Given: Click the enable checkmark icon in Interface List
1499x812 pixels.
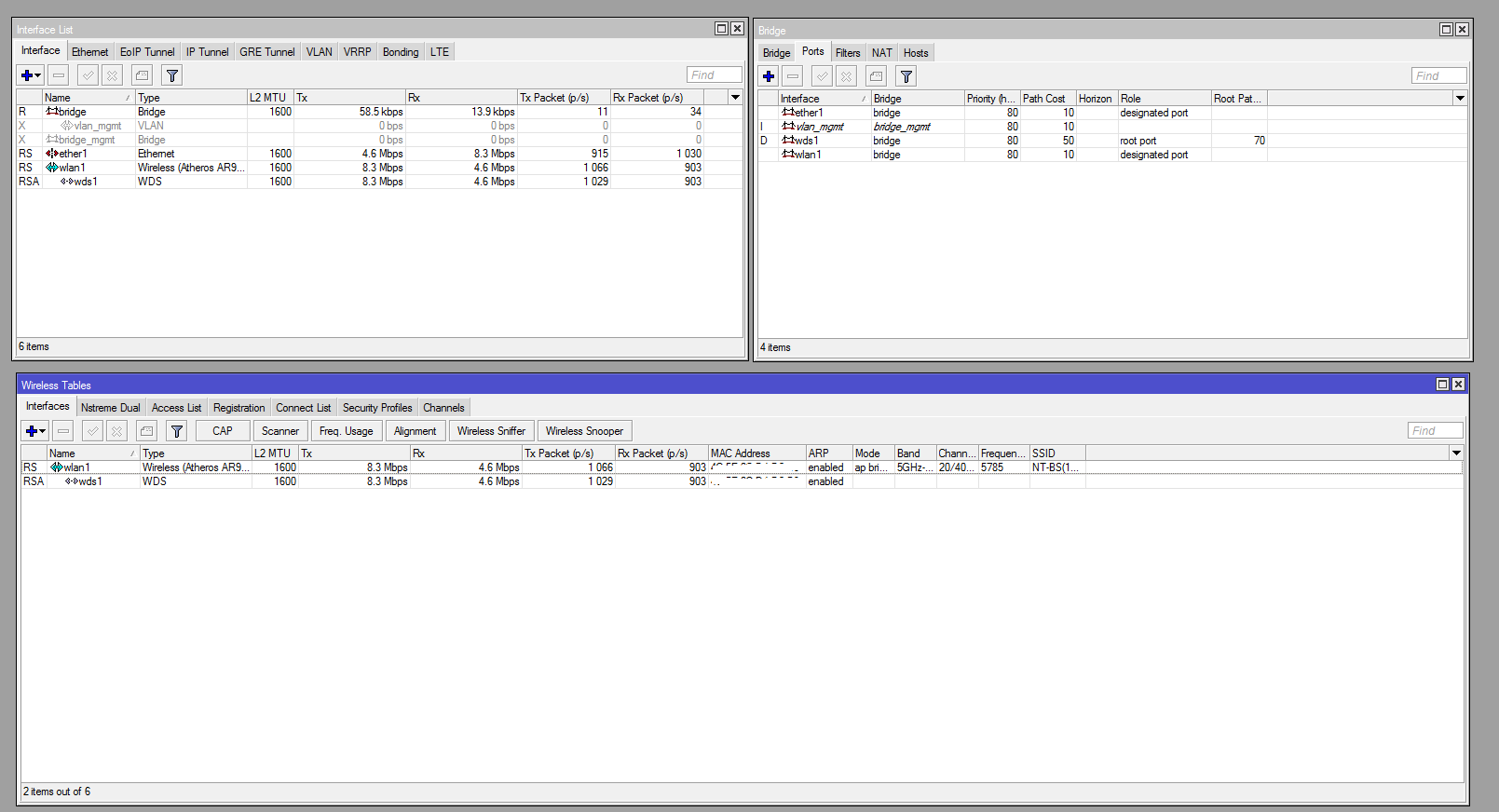Looking at the screenshot, I should click(88, 75).
